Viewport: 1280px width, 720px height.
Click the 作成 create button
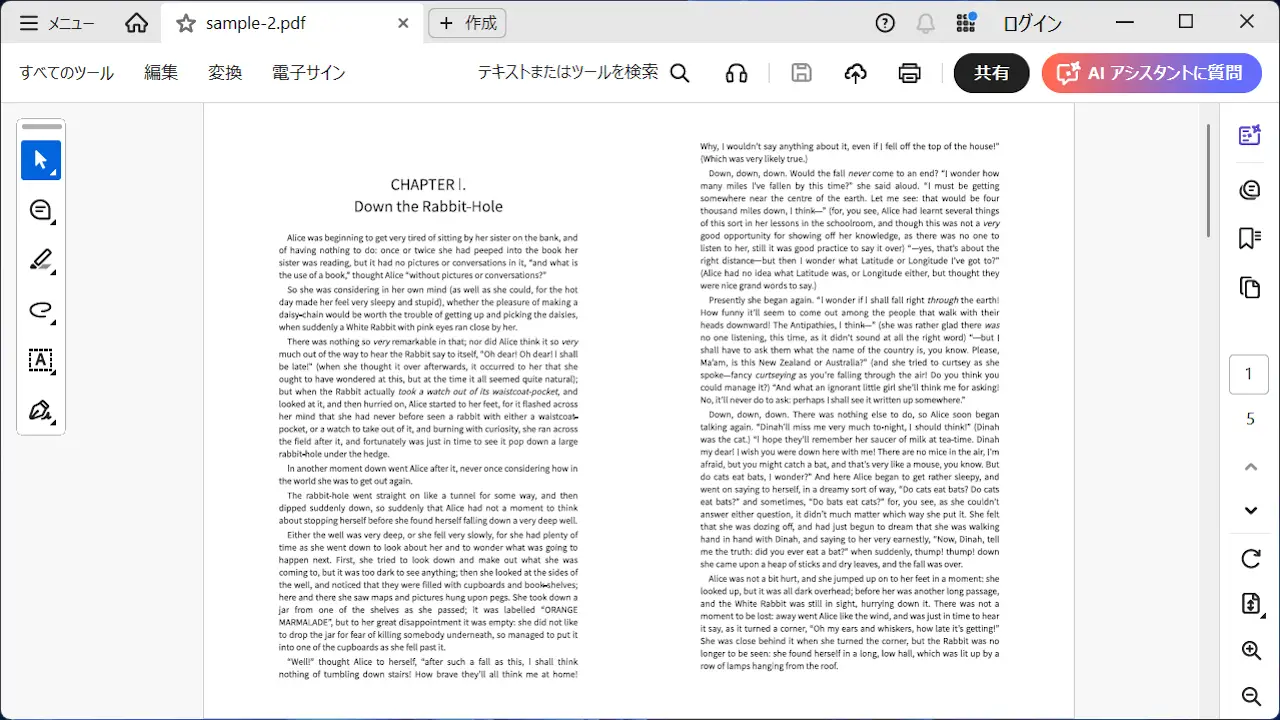(x=467, y=23)
